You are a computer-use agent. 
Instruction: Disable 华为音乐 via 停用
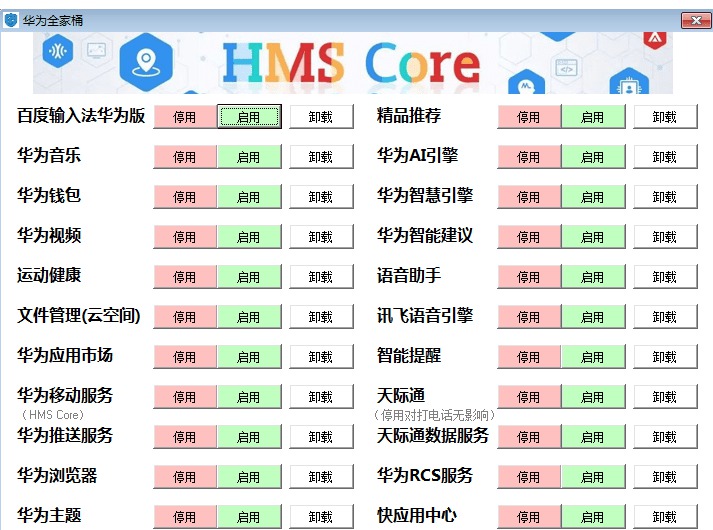[x=185, y=157]
